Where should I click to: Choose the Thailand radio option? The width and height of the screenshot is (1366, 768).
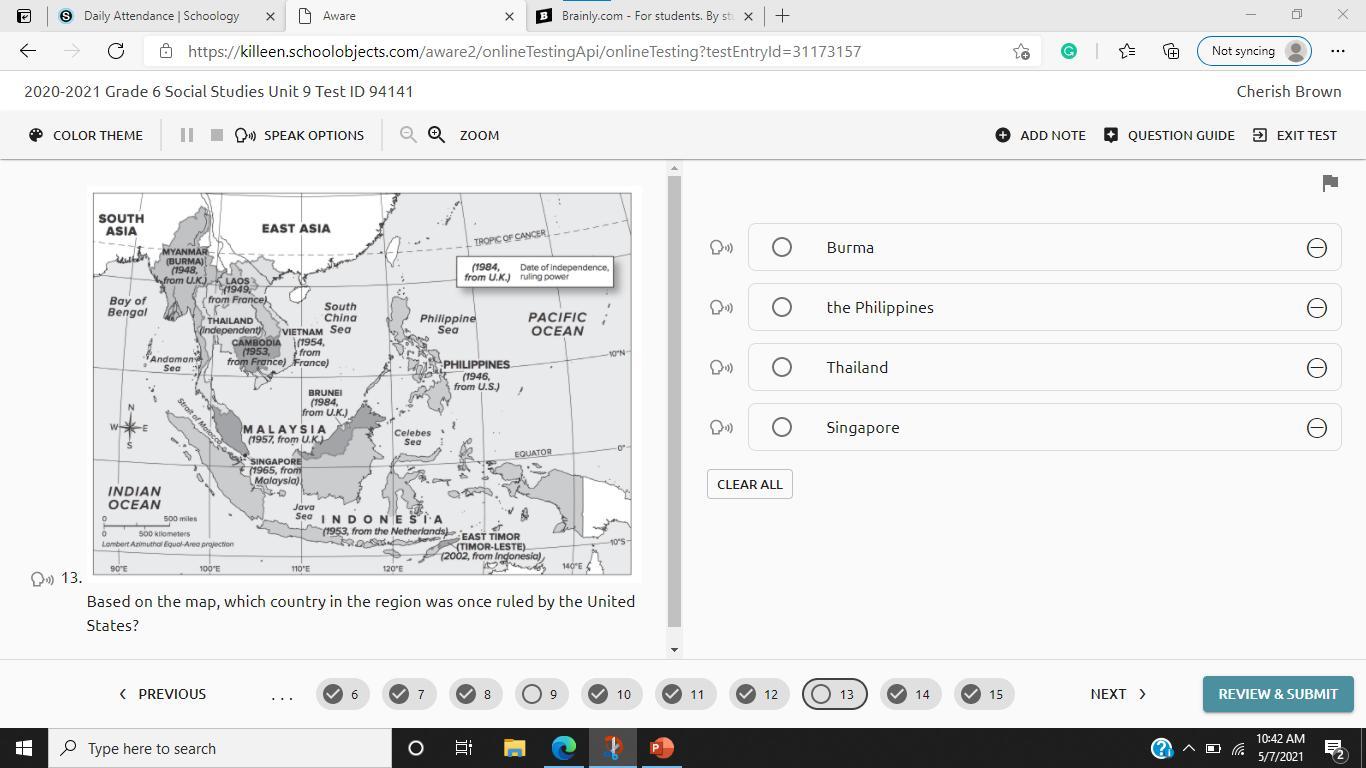(x=782, y=367)
